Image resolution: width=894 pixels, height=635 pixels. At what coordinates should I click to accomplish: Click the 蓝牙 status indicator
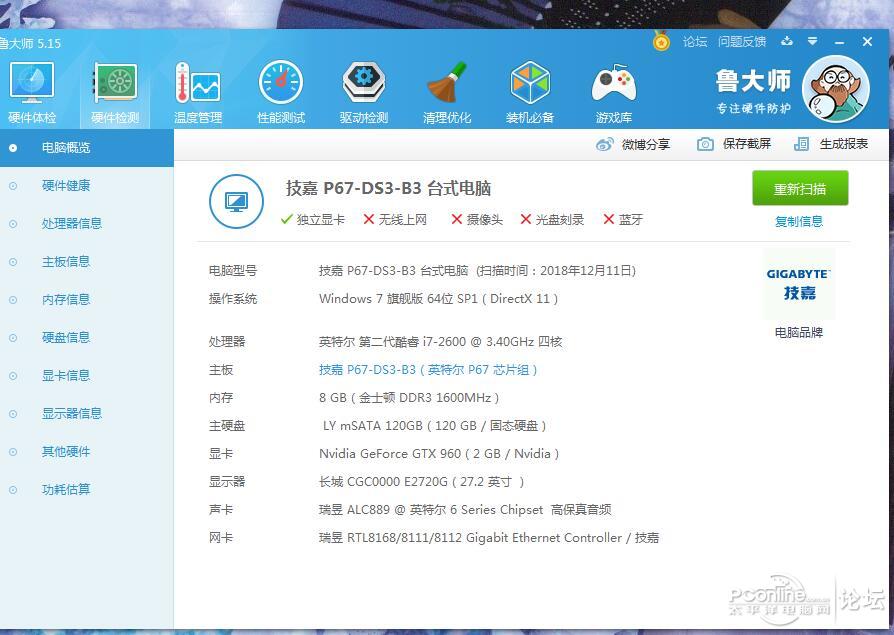623,219
